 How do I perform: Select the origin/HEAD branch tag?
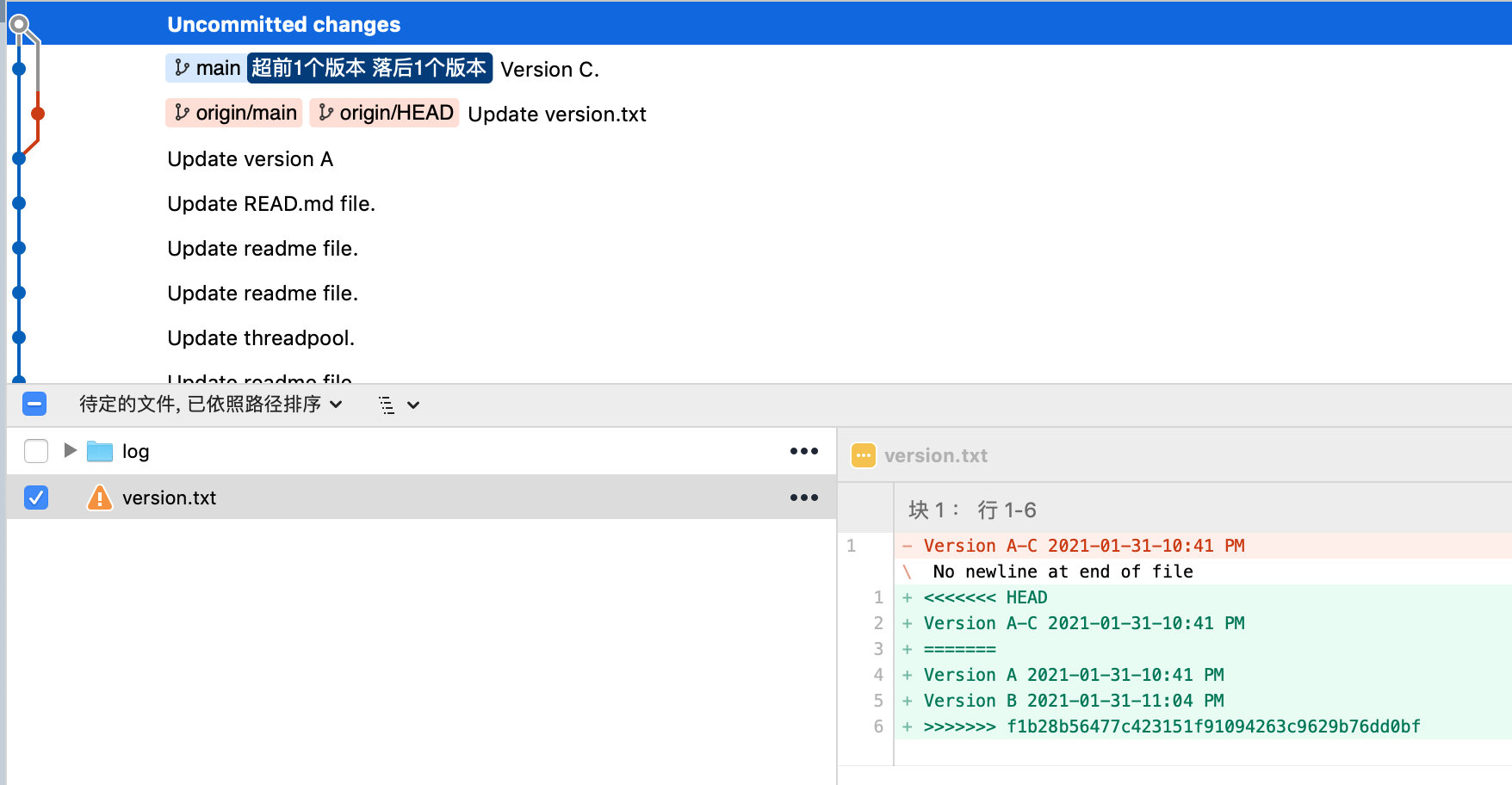pyautogui.click(x=384, y=113)
